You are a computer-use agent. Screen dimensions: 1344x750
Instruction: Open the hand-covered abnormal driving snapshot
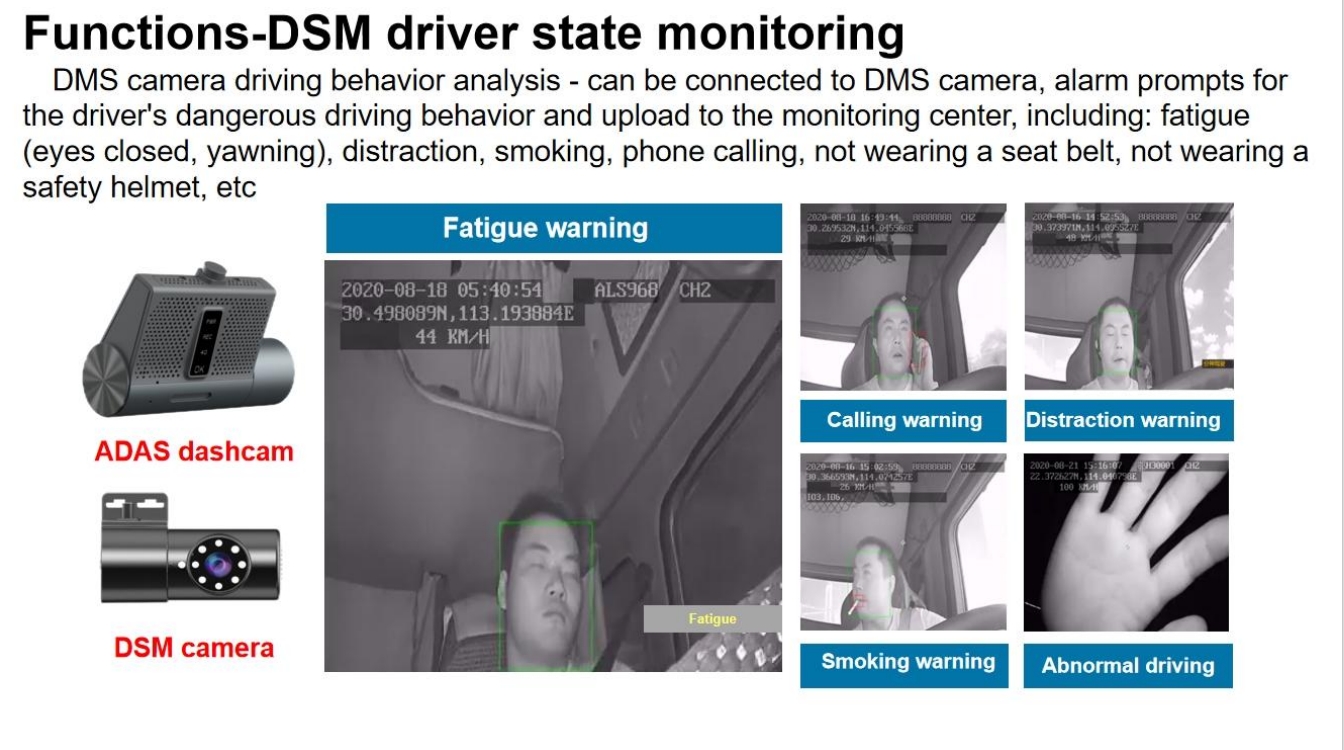click(x=1127, y=543)
